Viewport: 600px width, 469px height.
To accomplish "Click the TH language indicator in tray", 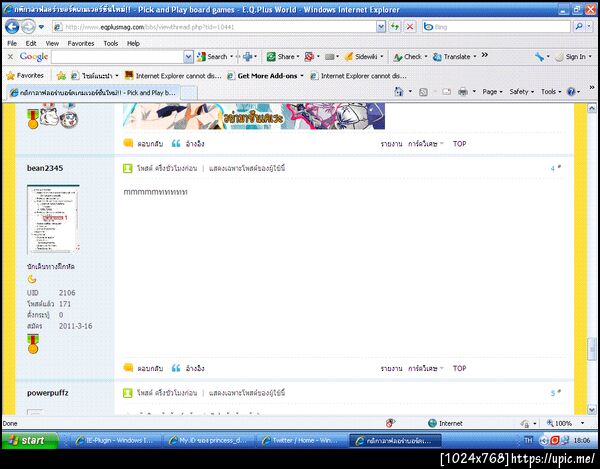I will coord(528,440).
